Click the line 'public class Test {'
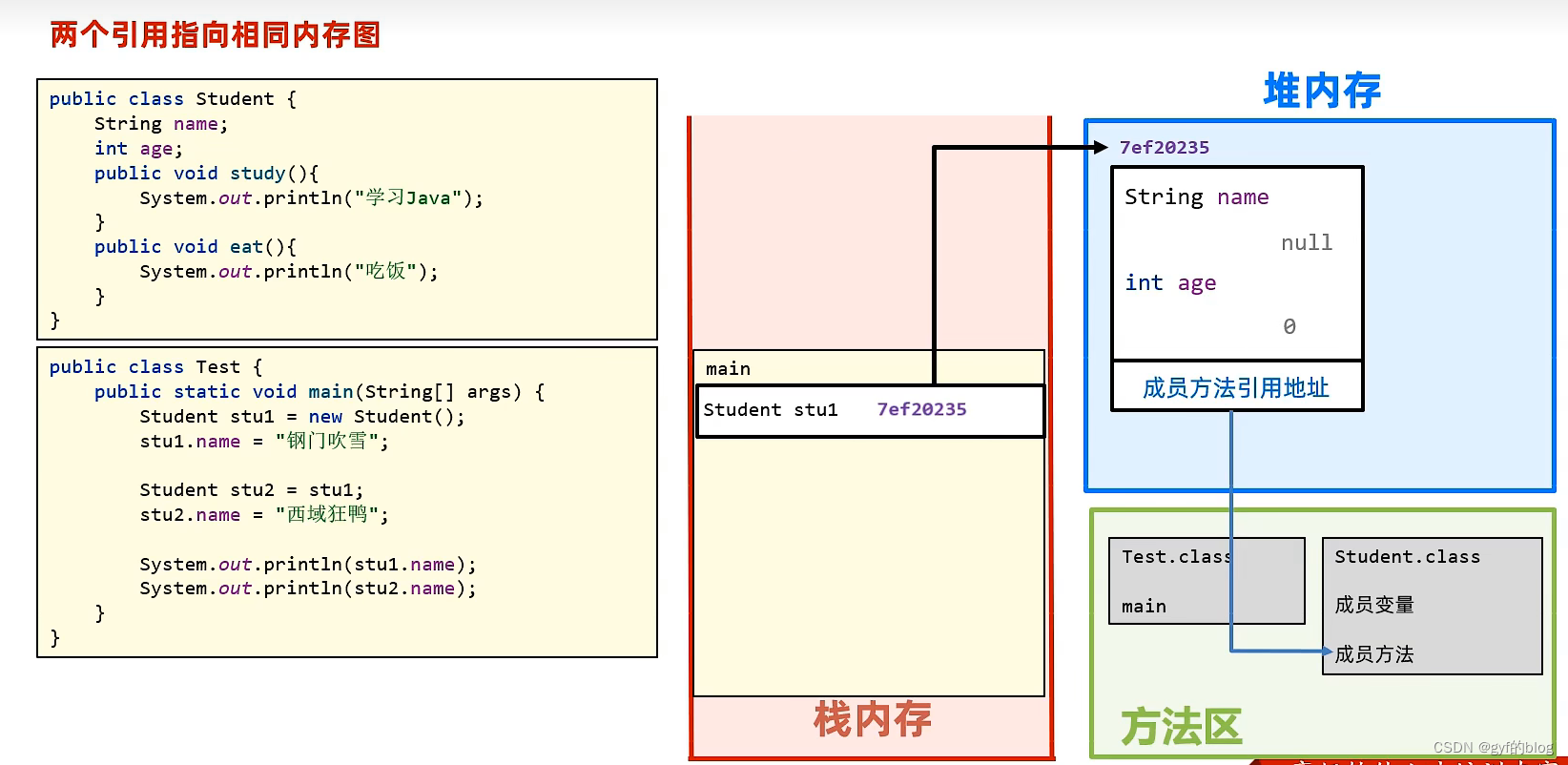 tap(155, 367)
